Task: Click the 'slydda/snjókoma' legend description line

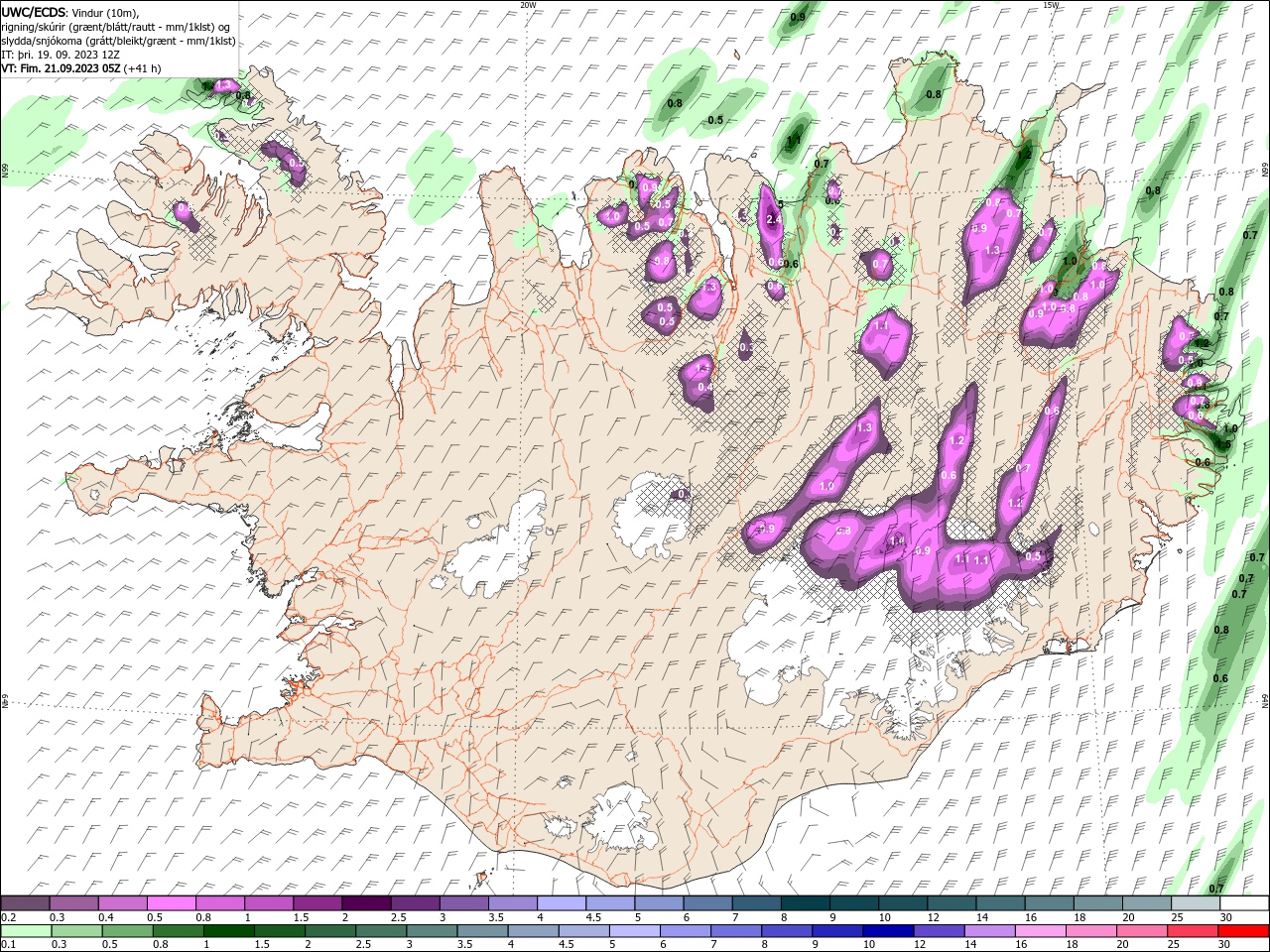Action: 118,41
